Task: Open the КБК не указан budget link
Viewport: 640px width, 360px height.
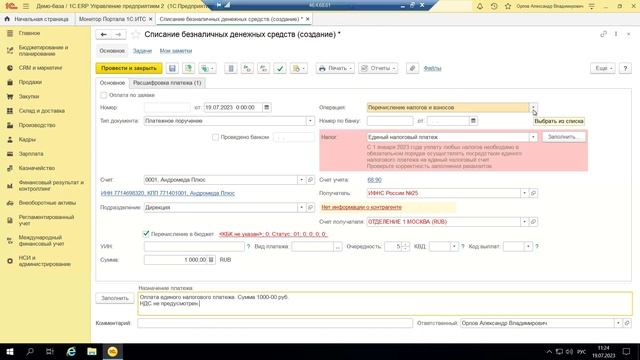Action: [273, 234]
